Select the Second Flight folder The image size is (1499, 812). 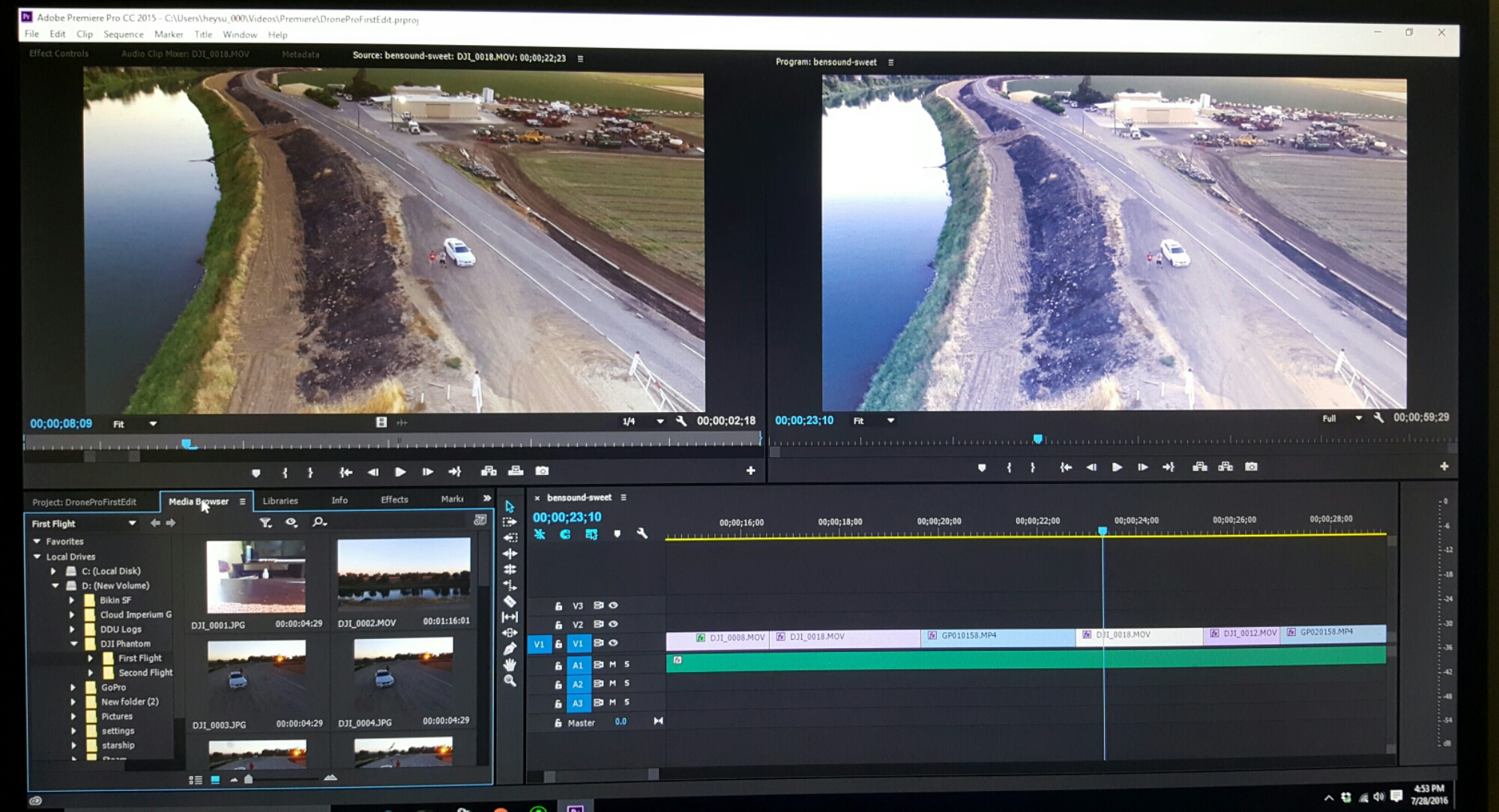click(145, 673)
